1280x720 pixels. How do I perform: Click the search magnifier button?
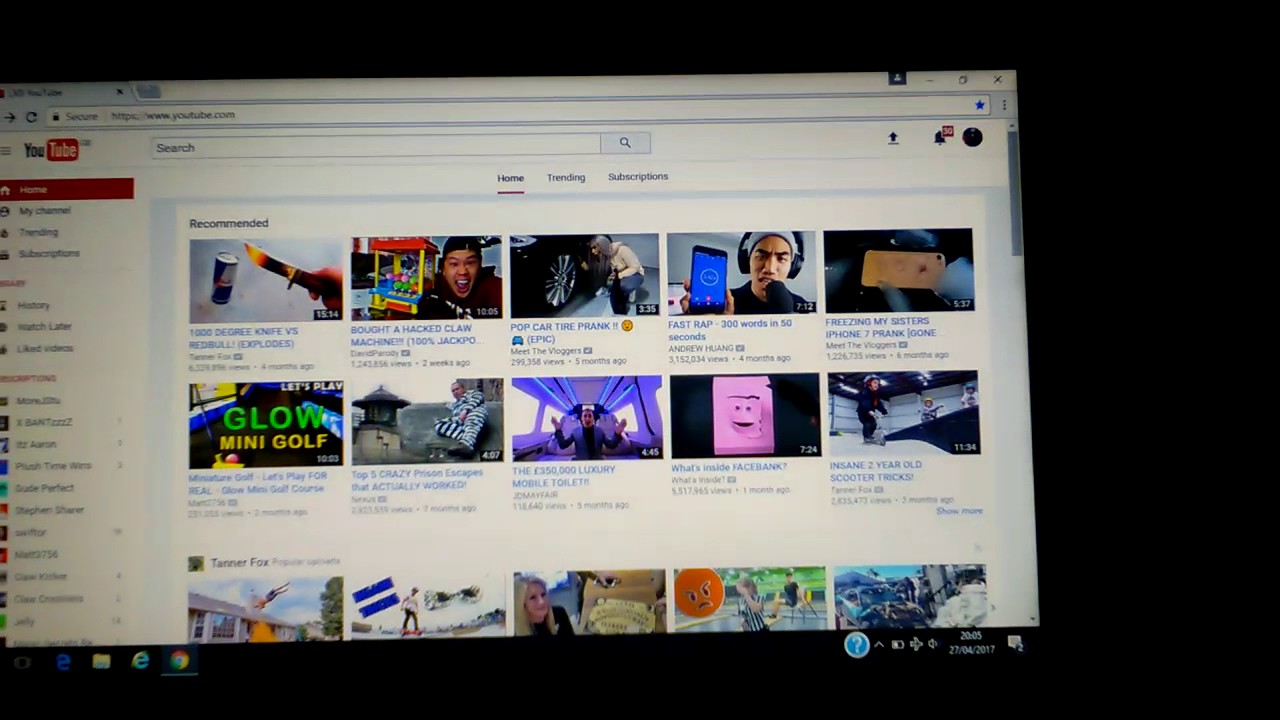pyautogui.click(x=625, y=143)
